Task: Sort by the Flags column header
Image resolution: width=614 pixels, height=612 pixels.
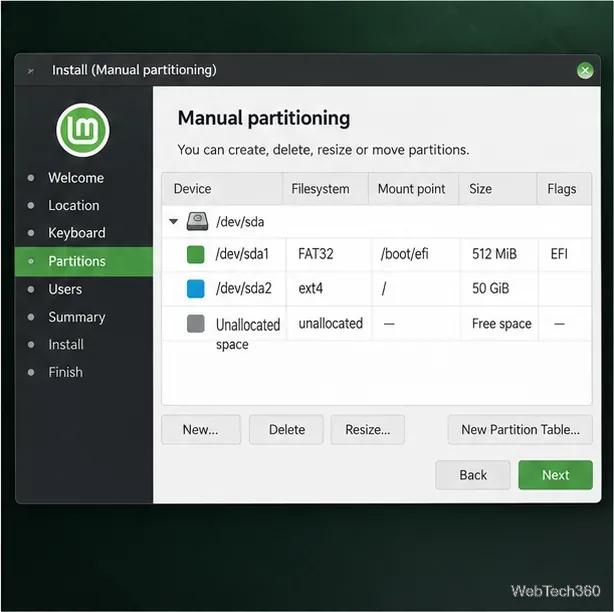Action: pyautogui.click(x=564, y=189)
